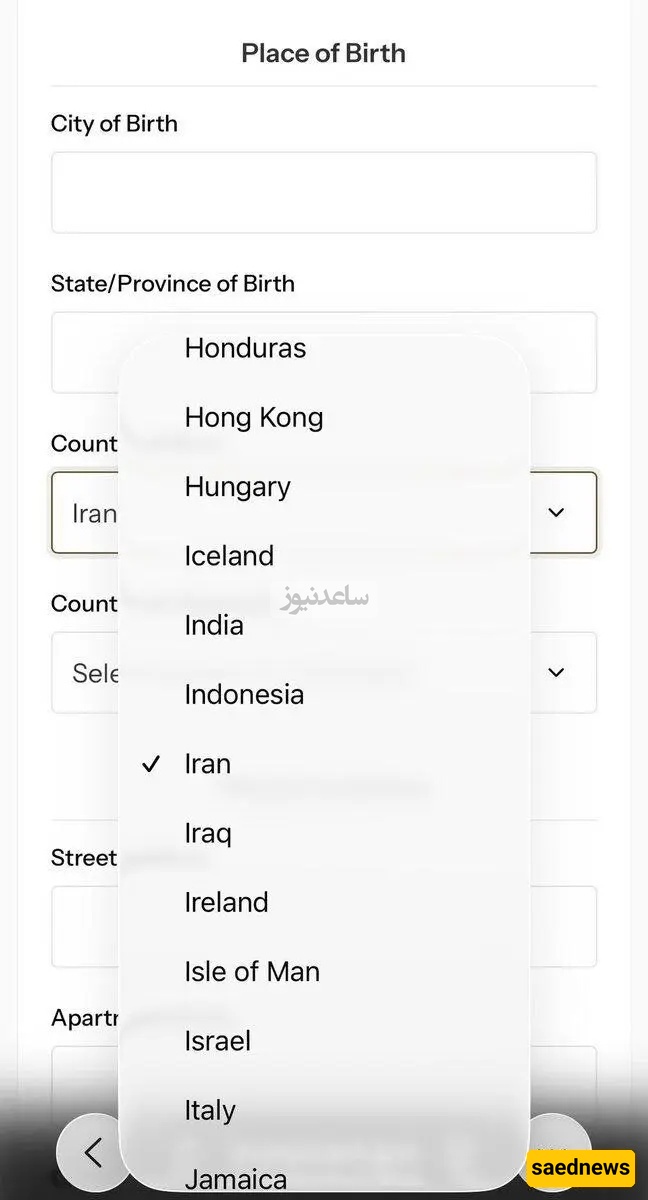Click the City of Birth input field
The height and width of the screenshot is (1200, 648).
click(x=324, y=192)
